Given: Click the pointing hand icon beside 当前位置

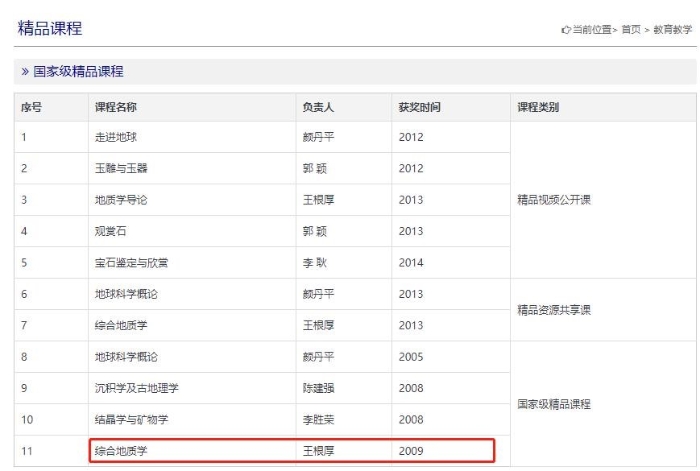Looking at the screenshot, I should coord(565,30).
